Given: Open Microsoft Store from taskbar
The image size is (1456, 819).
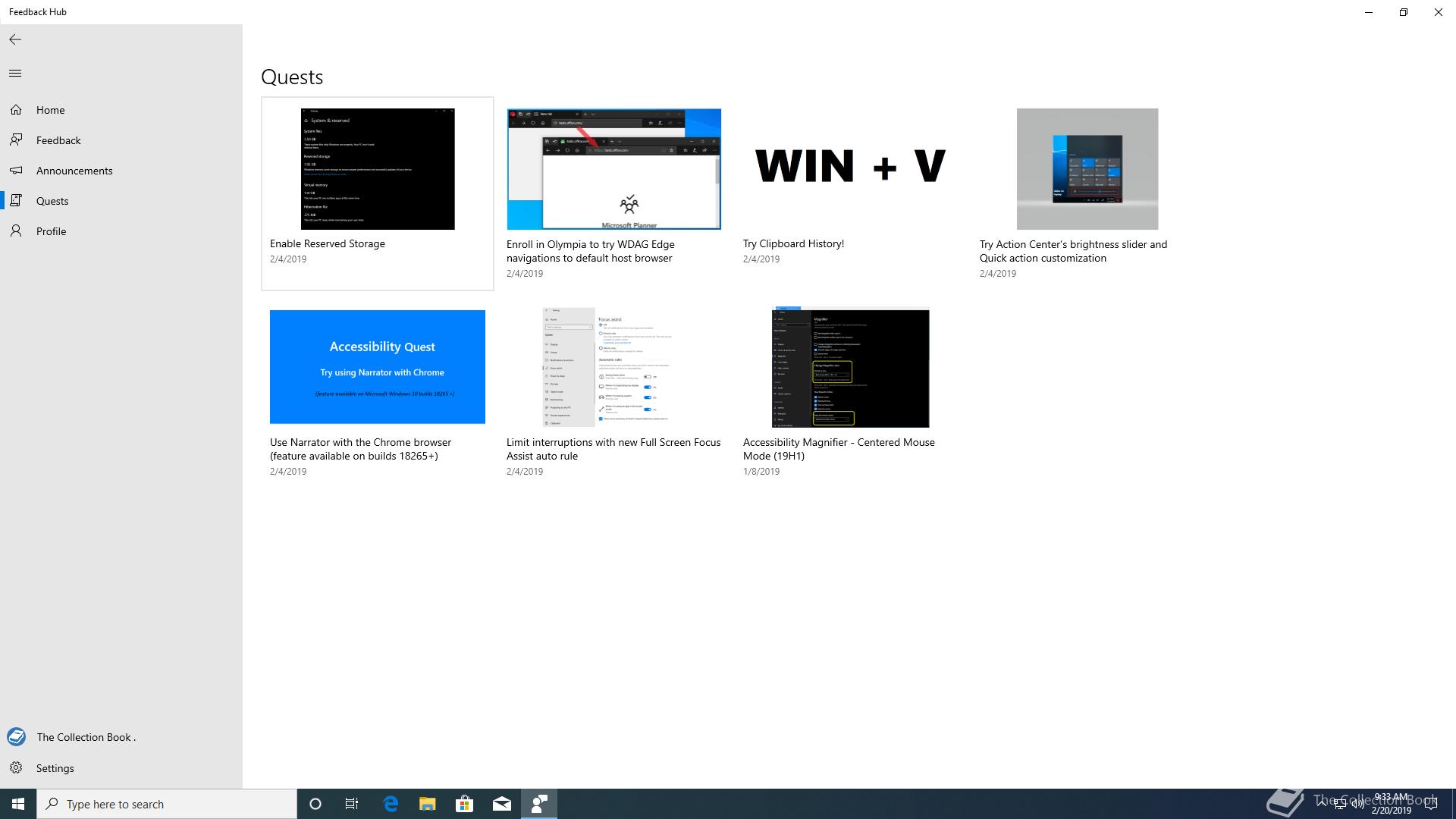Looking at the screenshot, I should pos(465,804).
